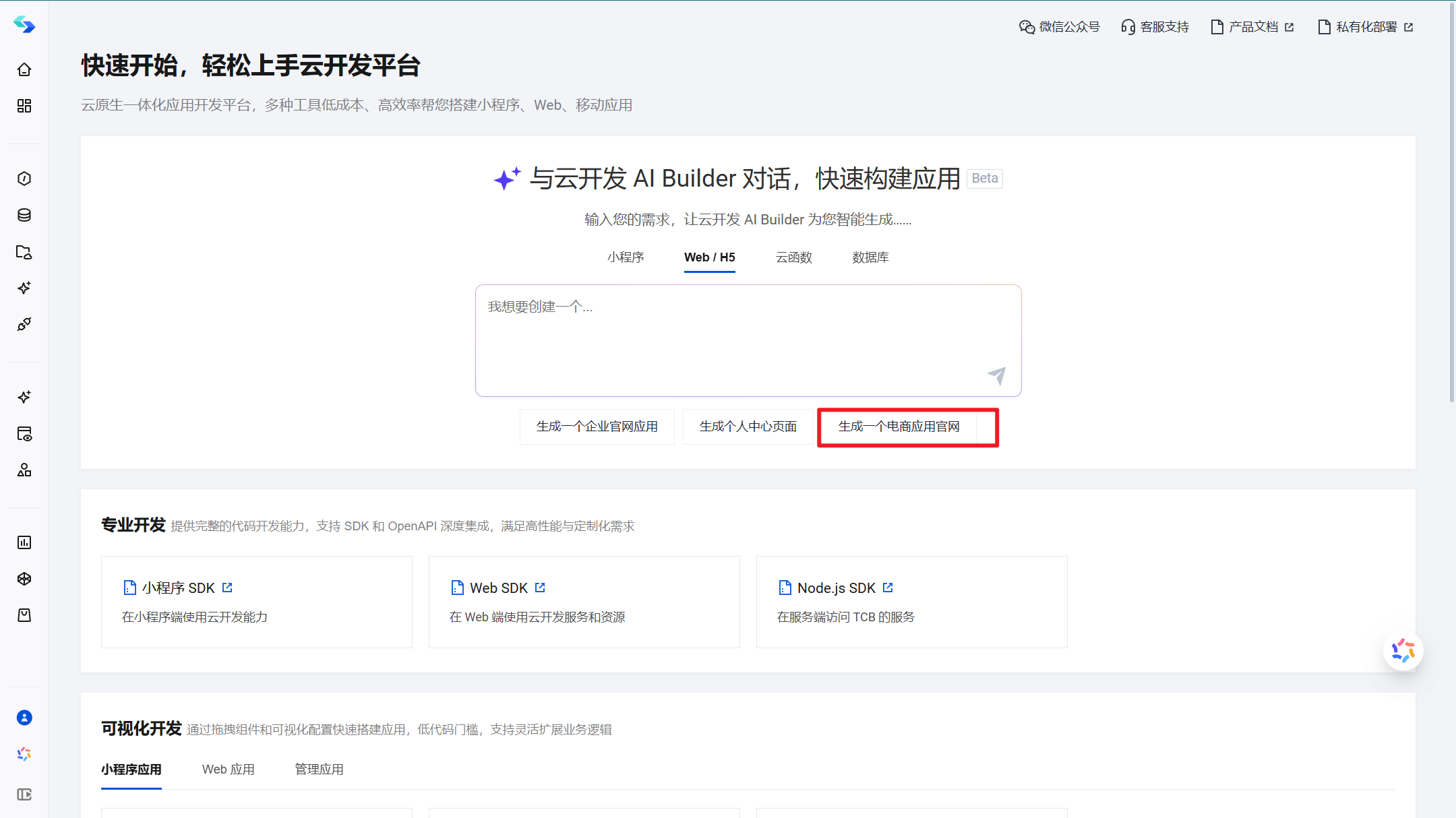This screenshot has width=1456, height=818.
Task: Open 私有化部署 link at top
Action: click(1366, 27)
